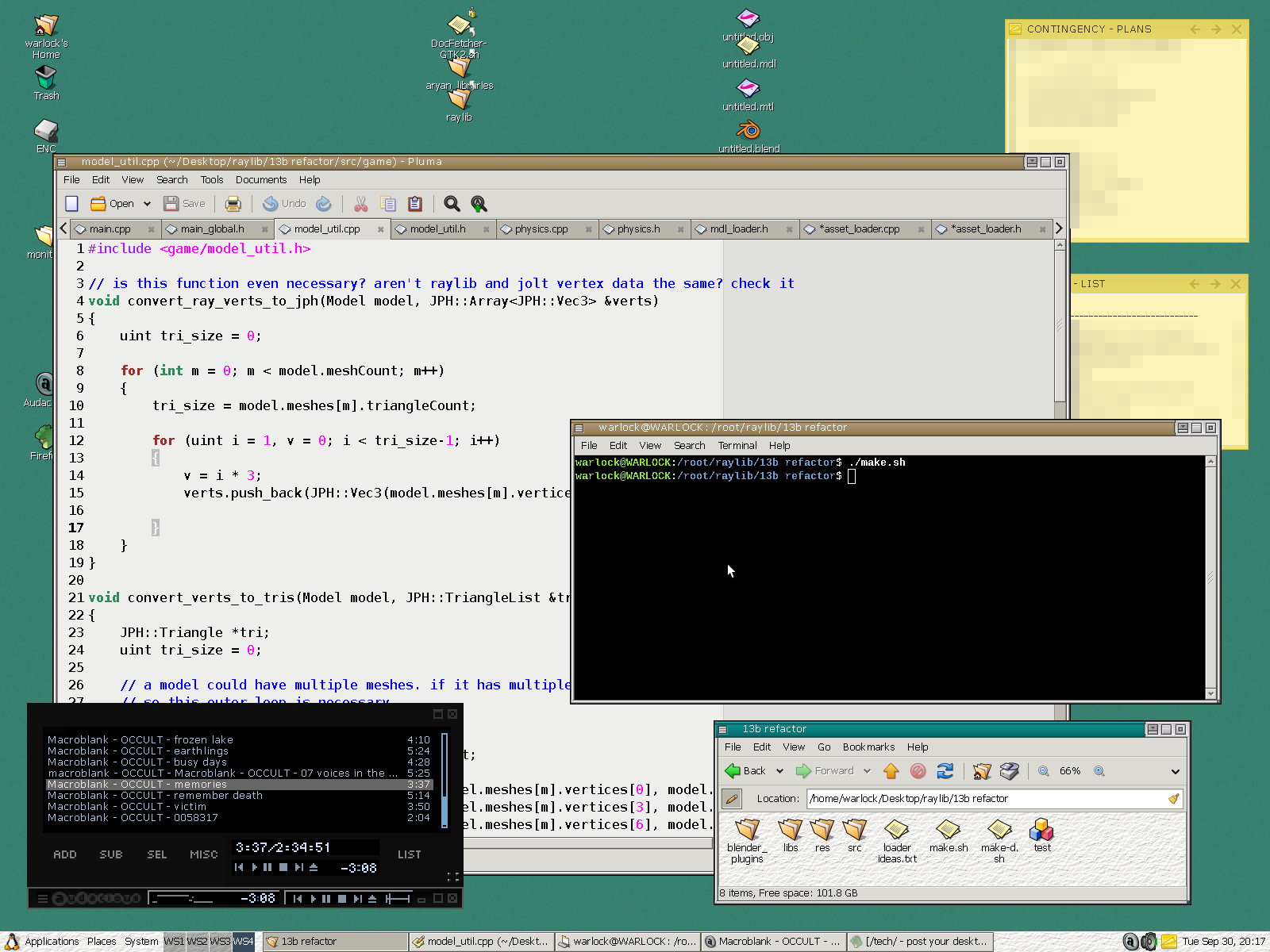This screenshot has width=1270, height=952.
Task: Click the Paste clipboard icon in Pluma
Action: coord(414,204)
